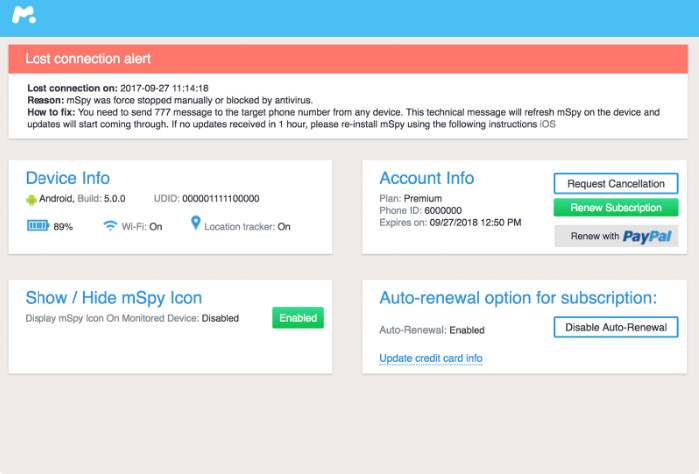
Task: Select the How to fix instruction text
Action: [343, 118]
